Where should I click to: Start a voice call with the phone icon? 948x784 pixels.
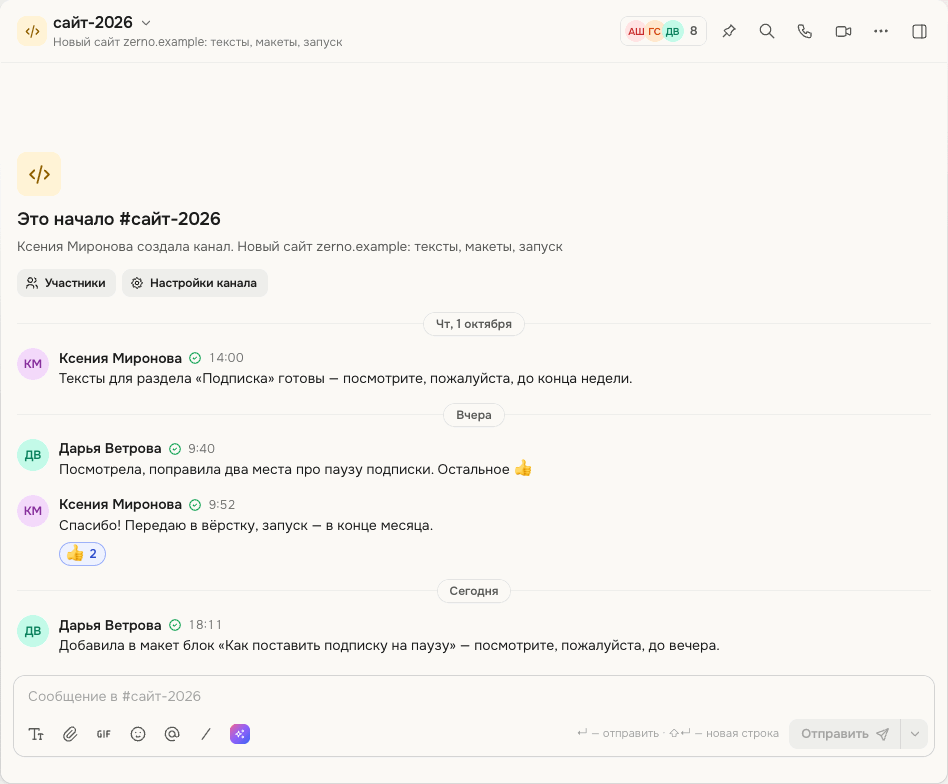(x=805, y=31)
